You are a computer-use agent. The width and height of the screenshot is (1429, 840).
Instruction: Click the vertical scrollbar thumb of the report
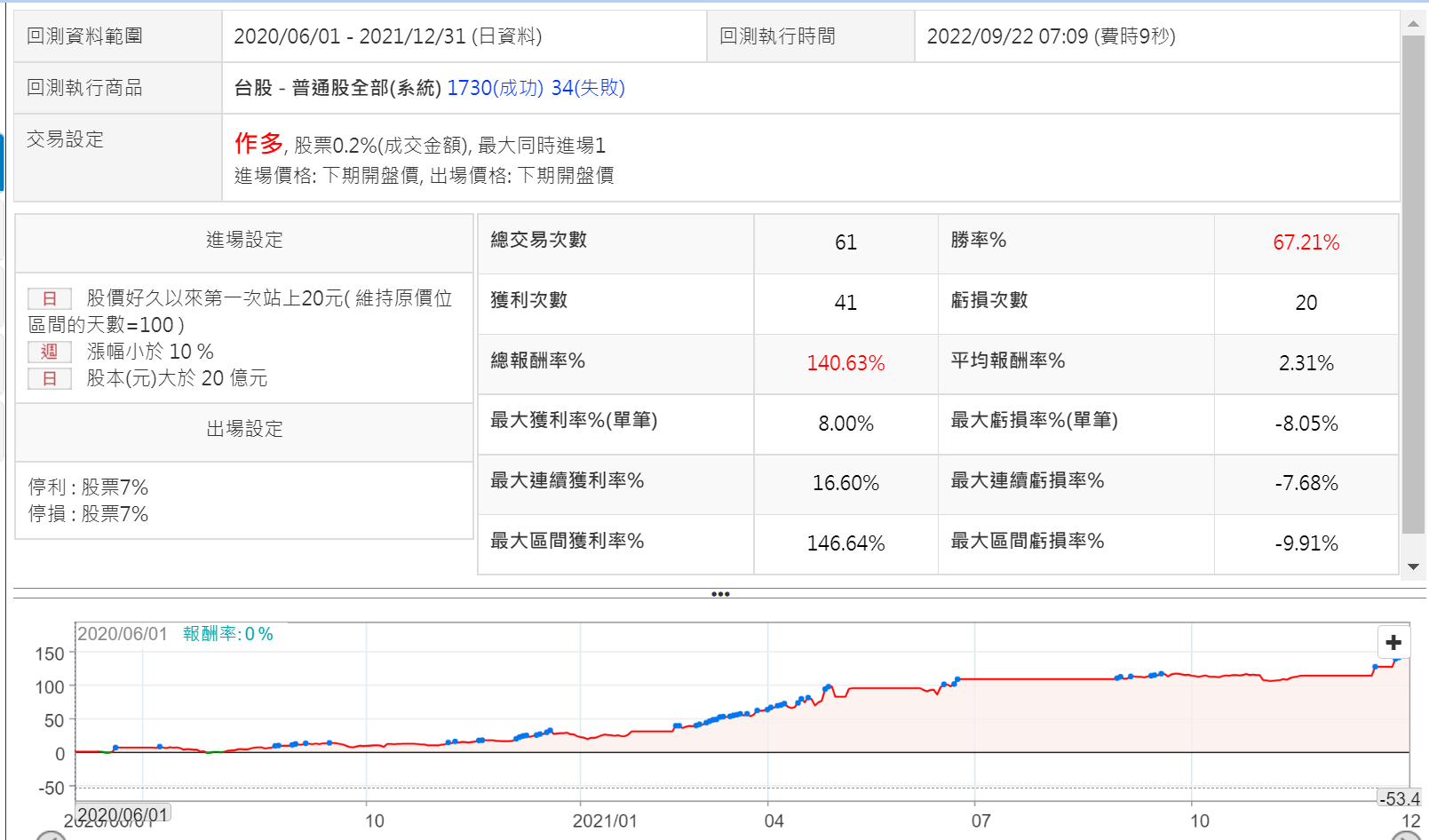[x=1413, y=284]
